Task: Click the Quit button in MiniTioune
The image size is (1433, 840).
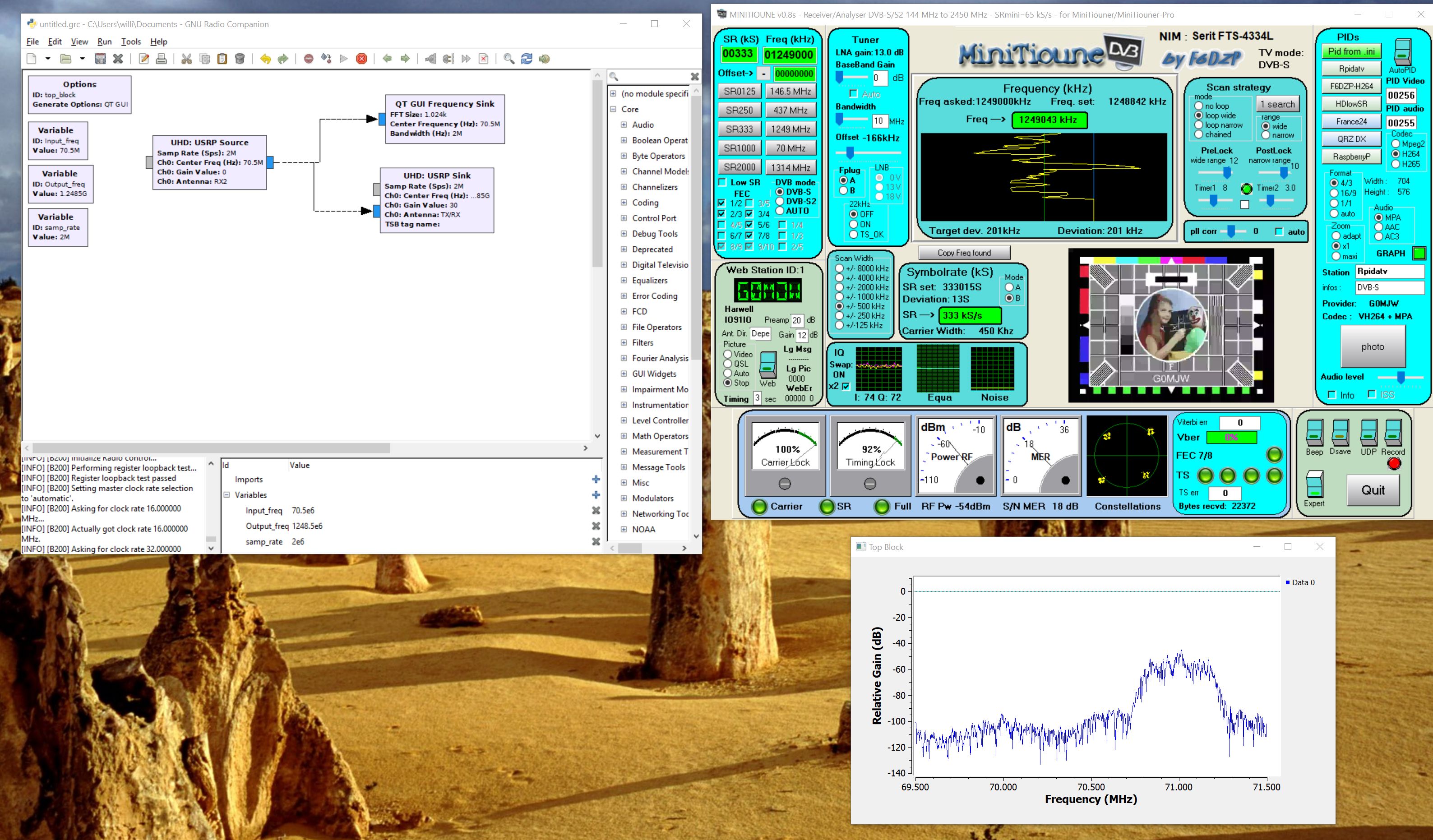Action: click(x=1373, y=490)
